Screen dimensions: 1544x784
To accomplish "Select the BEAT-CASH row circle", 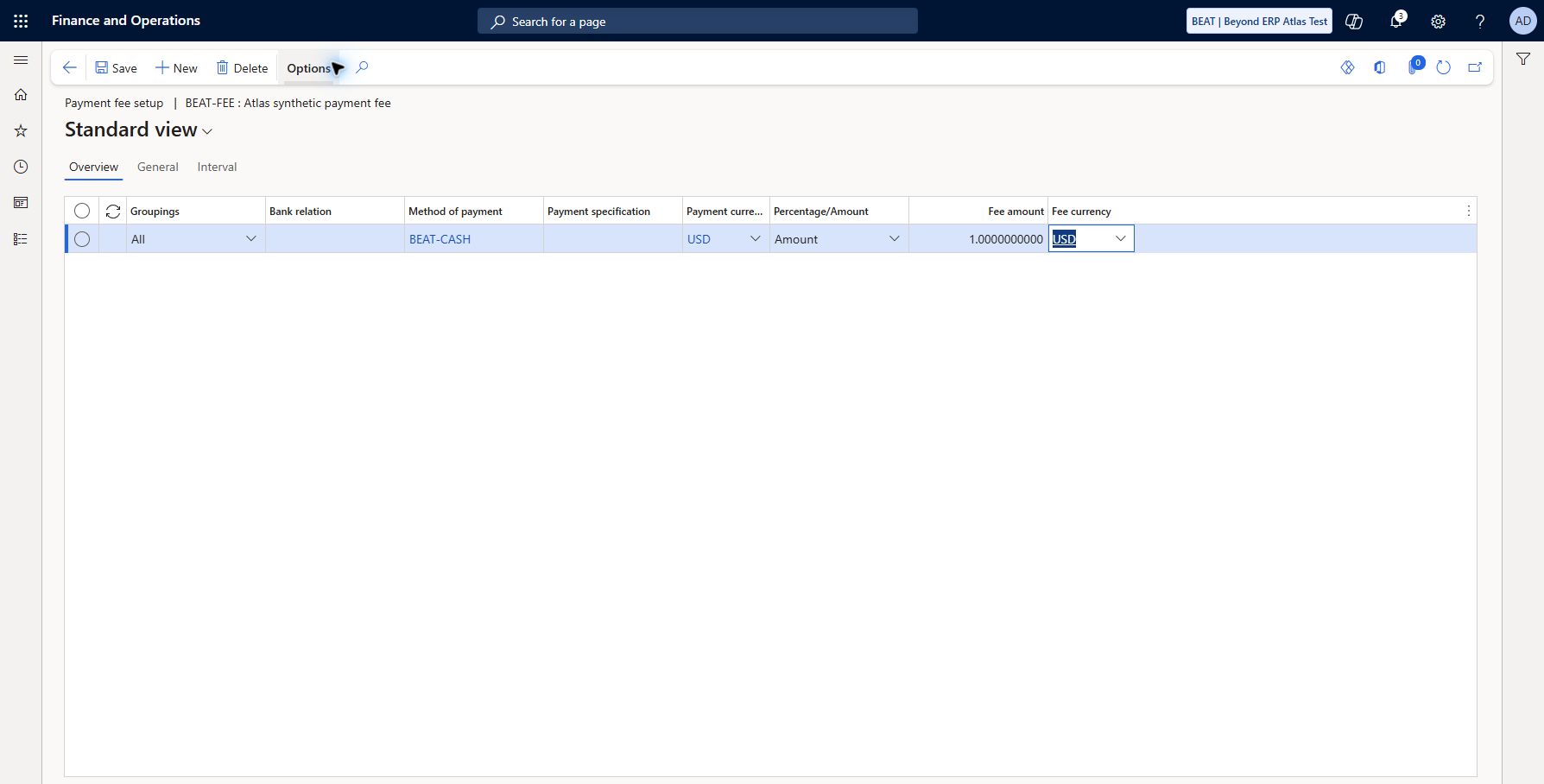I will coord(82,239).
